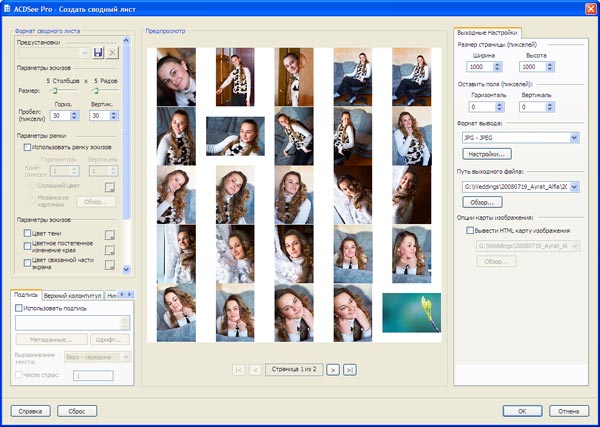
Task: Click the delete preset X icon
Action: (x=112, y=52)
